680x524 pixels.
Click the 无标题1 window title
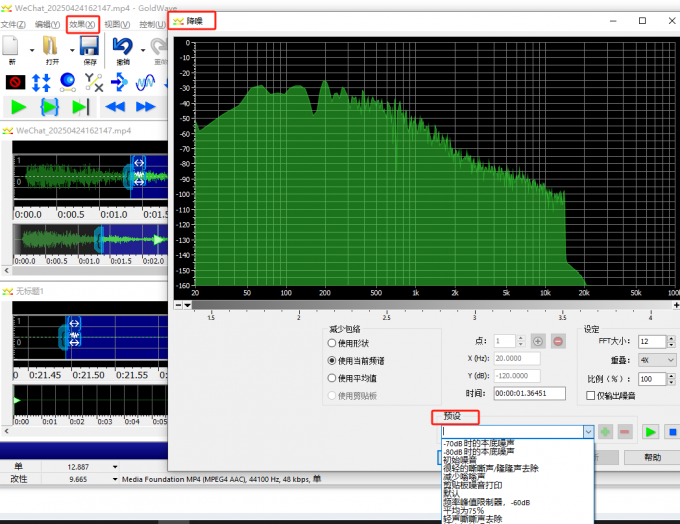click(x=29, y=291)
